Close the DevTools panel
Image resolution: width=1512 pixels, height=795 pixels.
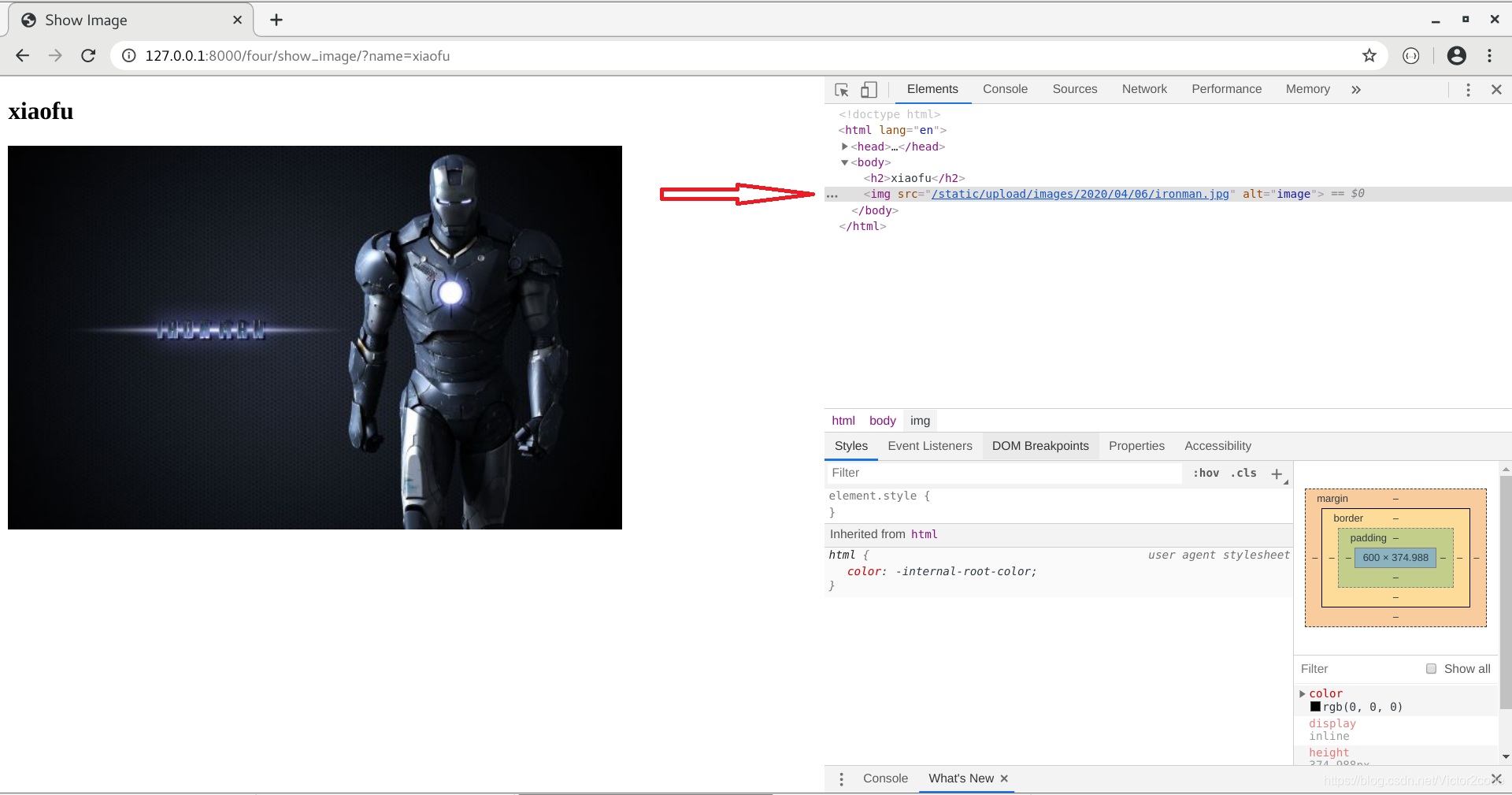pos(1496,90)
